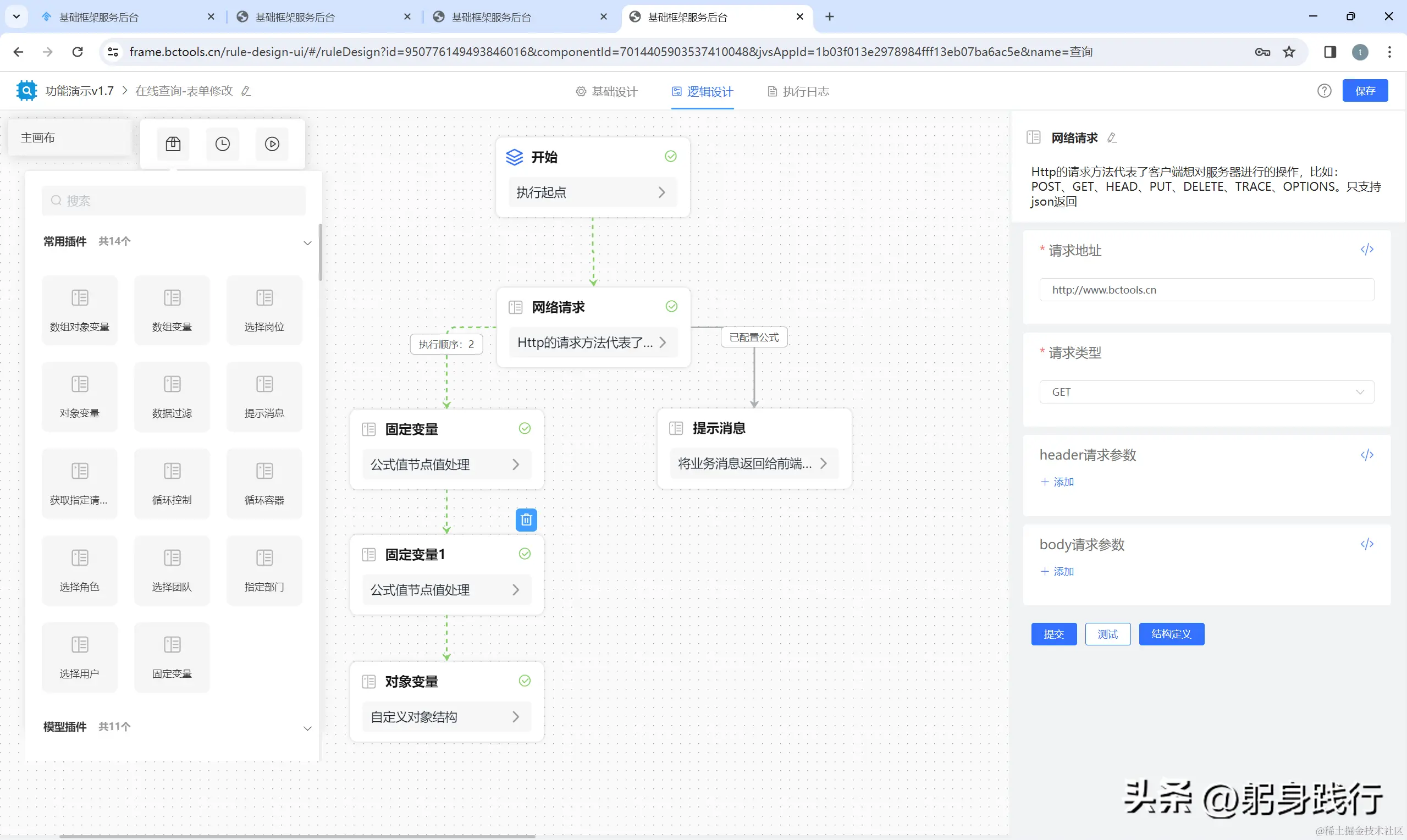Click green check on 固定变量1 node
The width and height of the screenshot is (1407, 840).
point(525,554)
